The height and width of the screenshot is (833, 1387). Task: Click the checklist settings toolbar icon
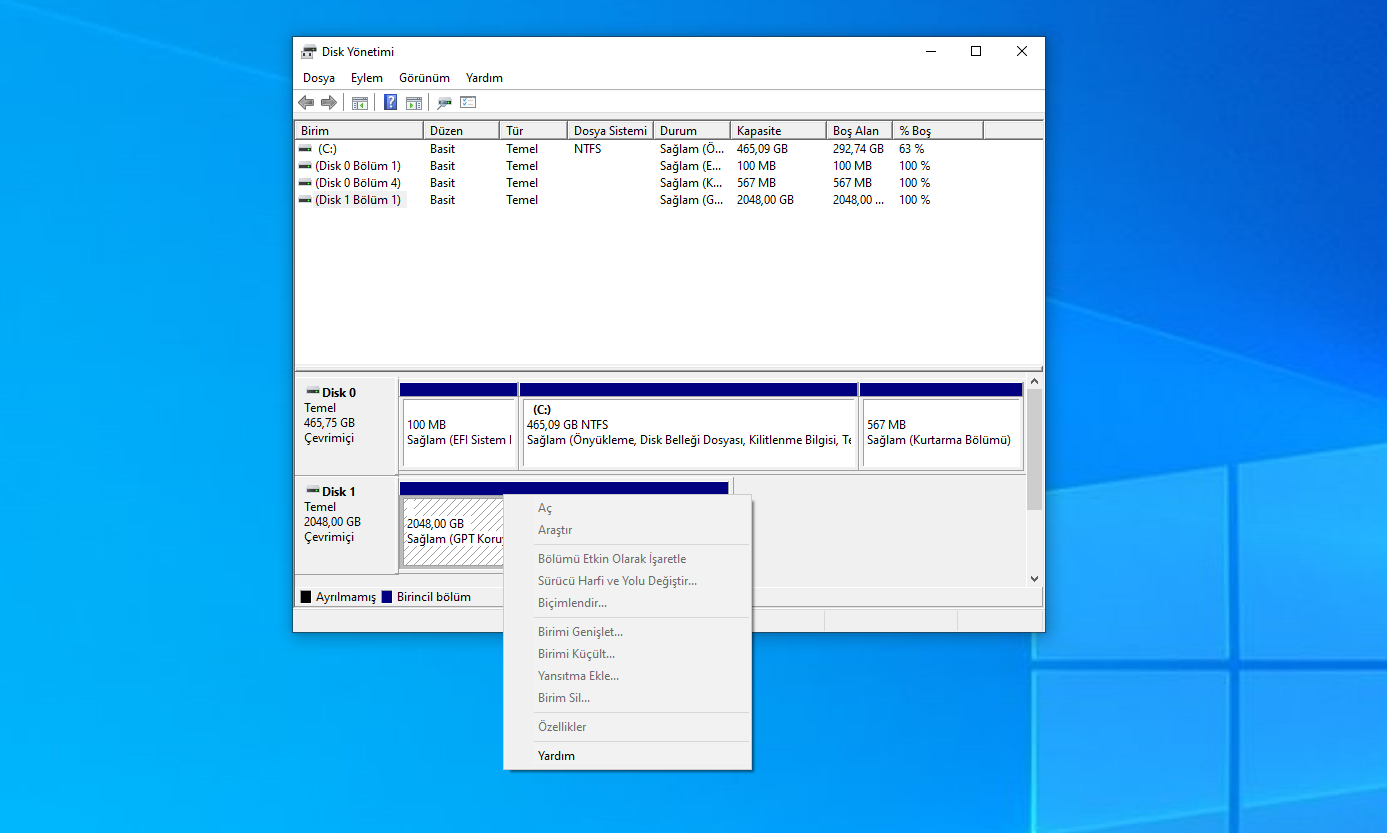click(x=468, y=103)
